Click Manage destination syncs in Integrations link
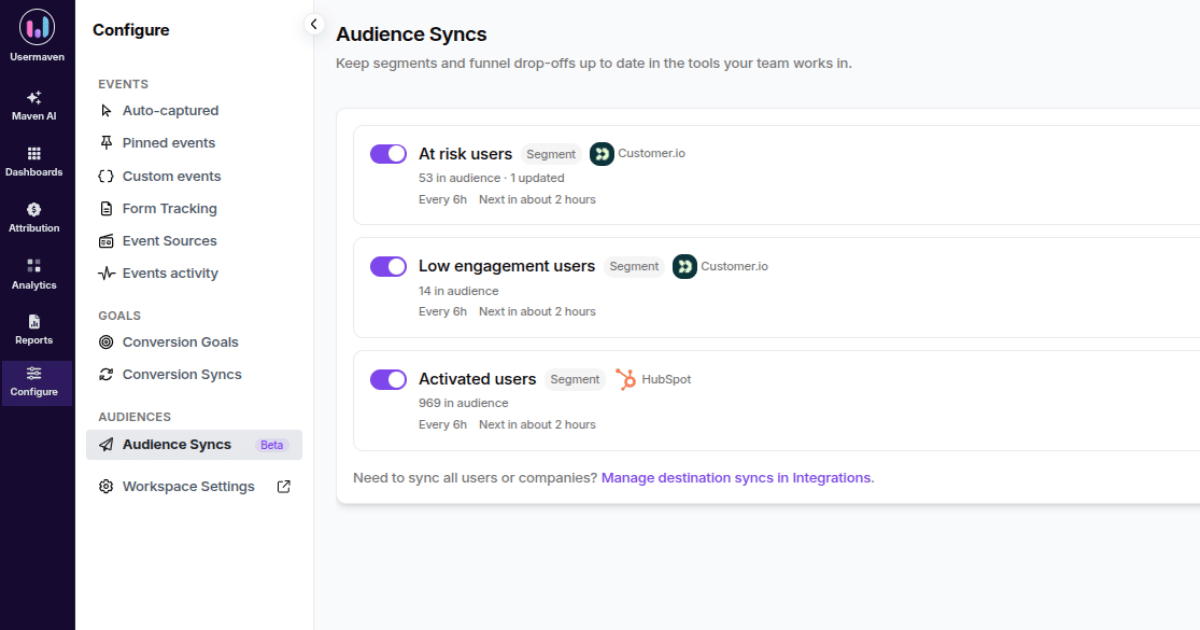Image resolution: width=1200 pixels, height=630 pixels. [x=737, y=478]
